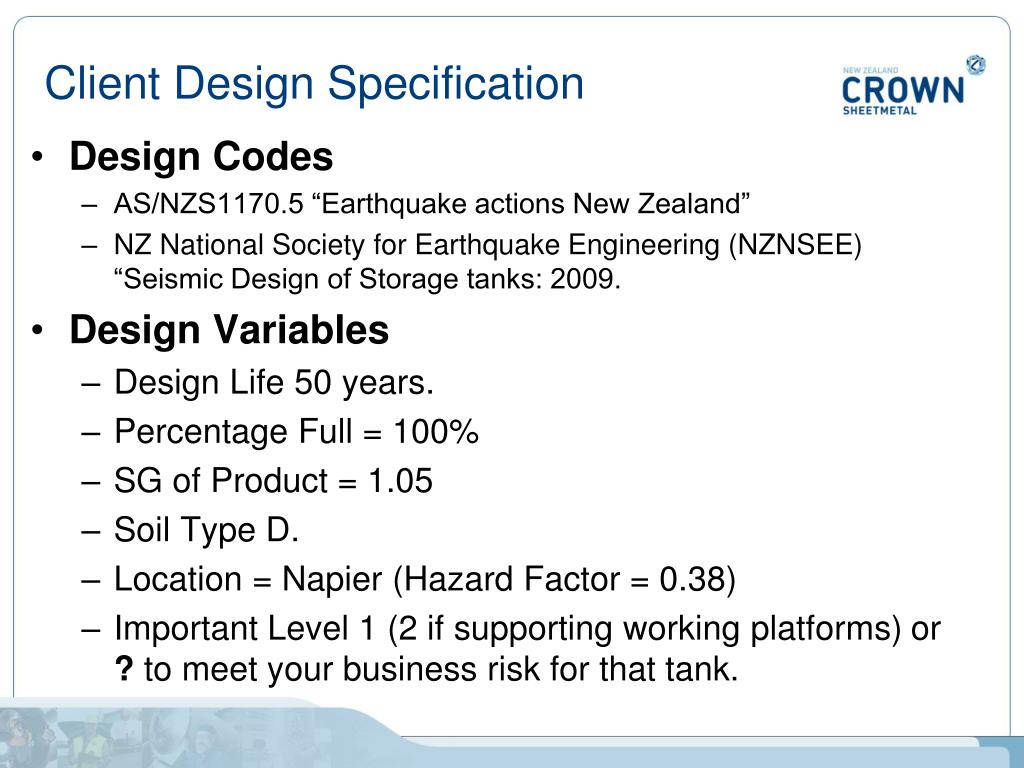Click the 'Storage tanks: 2009' text

[x=490, y=279]
